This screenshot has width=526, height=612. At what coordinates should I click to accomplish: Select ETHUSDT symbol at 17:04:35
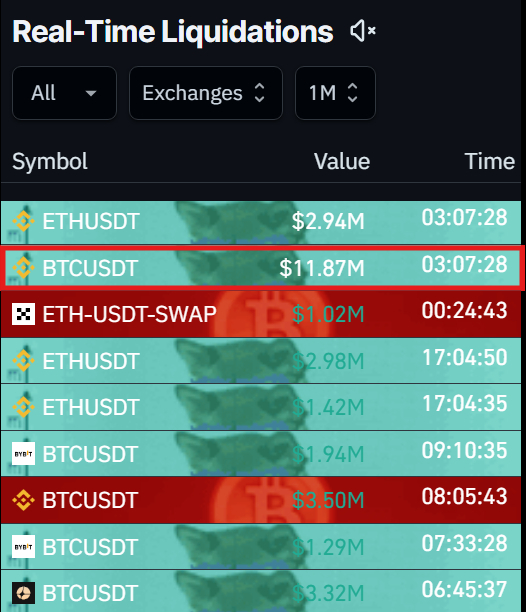tap(91, 407)
